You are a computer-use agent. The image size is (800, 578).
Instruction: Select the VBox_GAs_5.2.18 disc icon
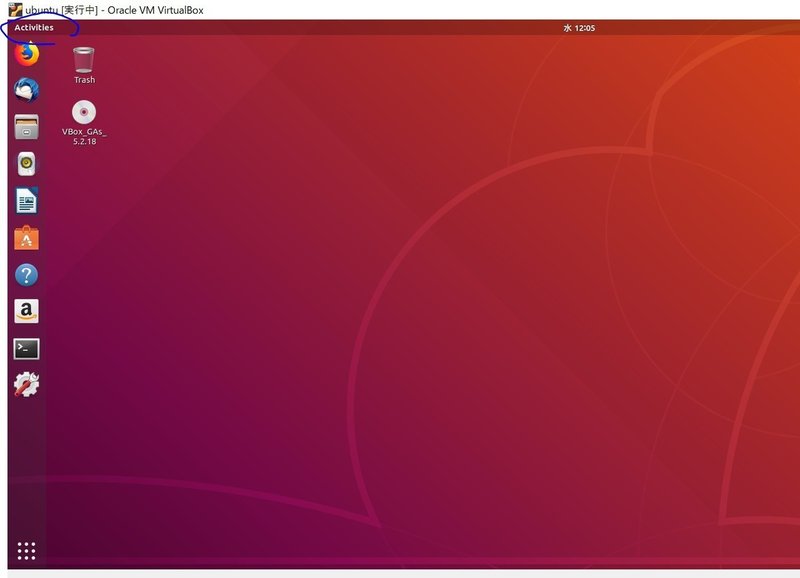click(x=84, y=112)
